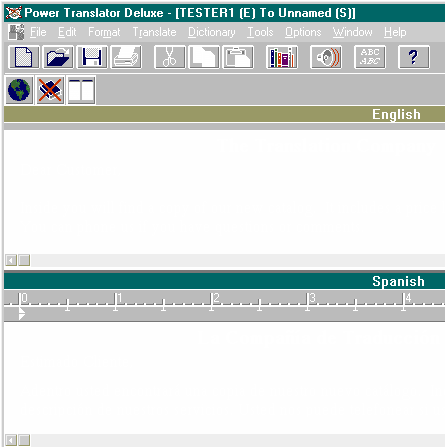
Task: Click the New document icon
Action: coord(24,57)
